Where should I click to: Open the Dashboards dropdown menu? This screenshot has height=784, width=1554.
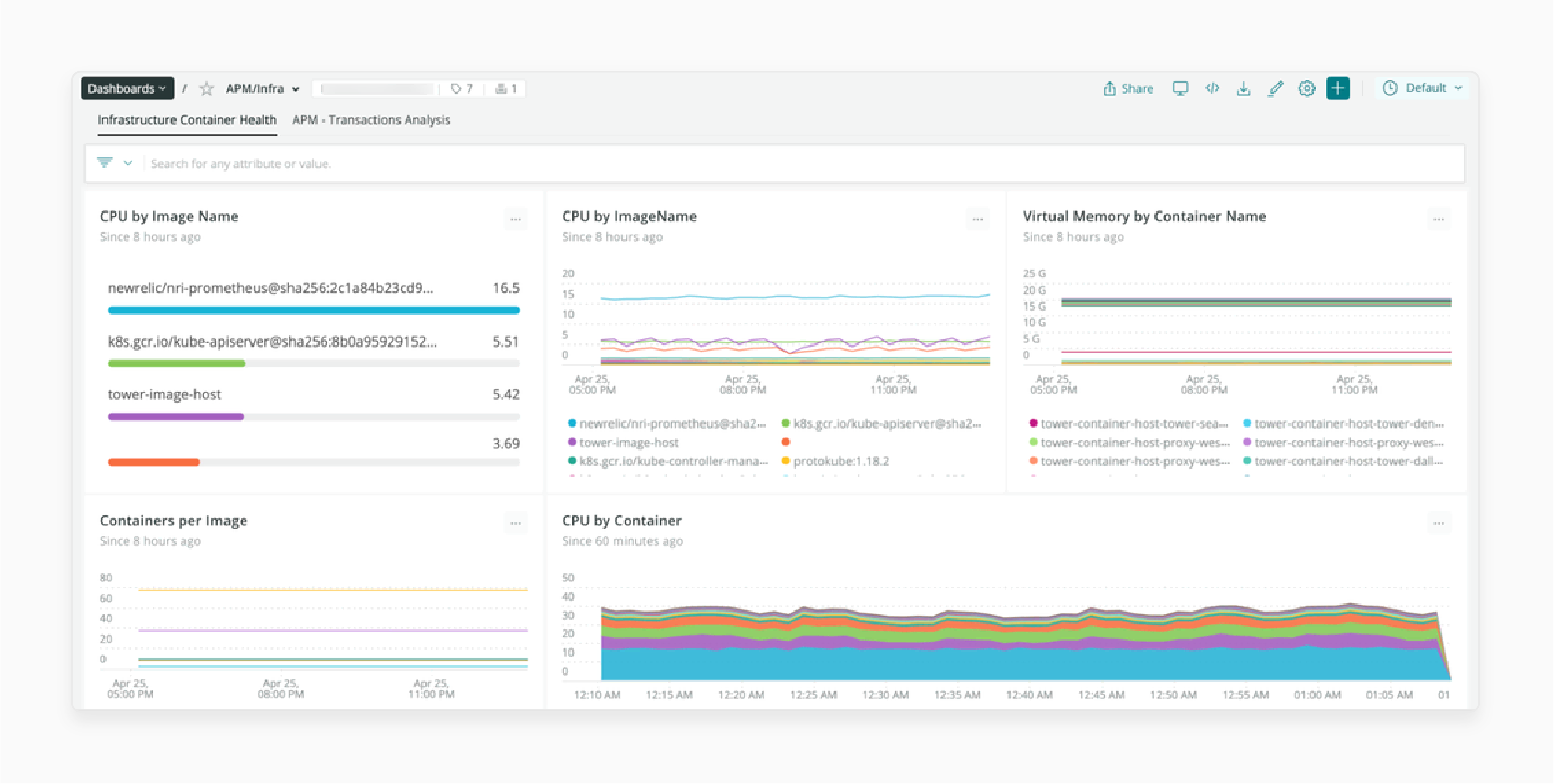127,89
